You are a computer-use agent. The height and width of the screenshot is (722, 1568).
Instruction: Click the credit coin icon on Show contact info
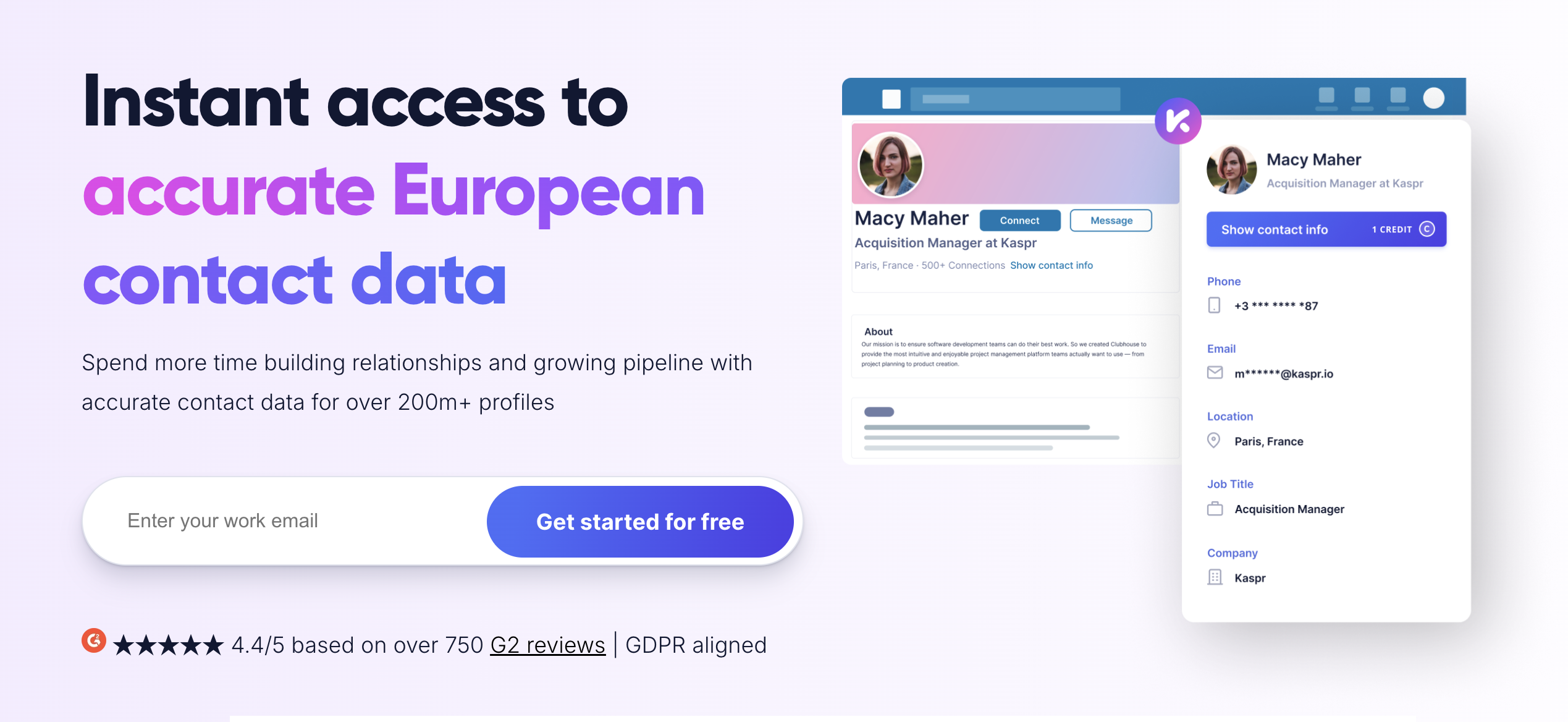click(x=1427, y=229)
